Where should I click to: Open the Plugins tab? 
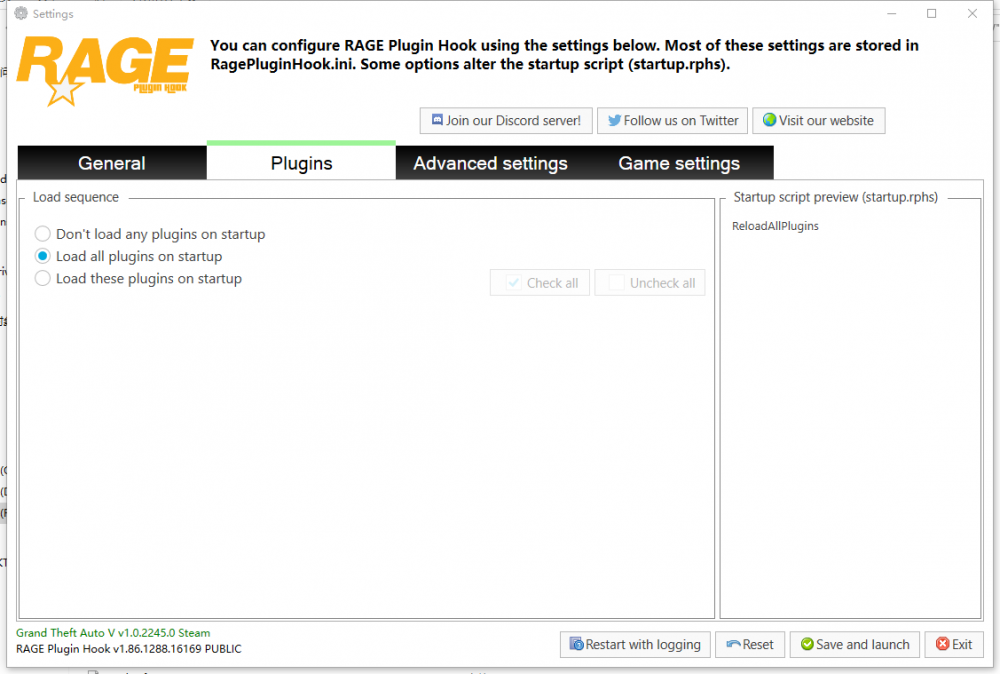click(x=301, y=163)
